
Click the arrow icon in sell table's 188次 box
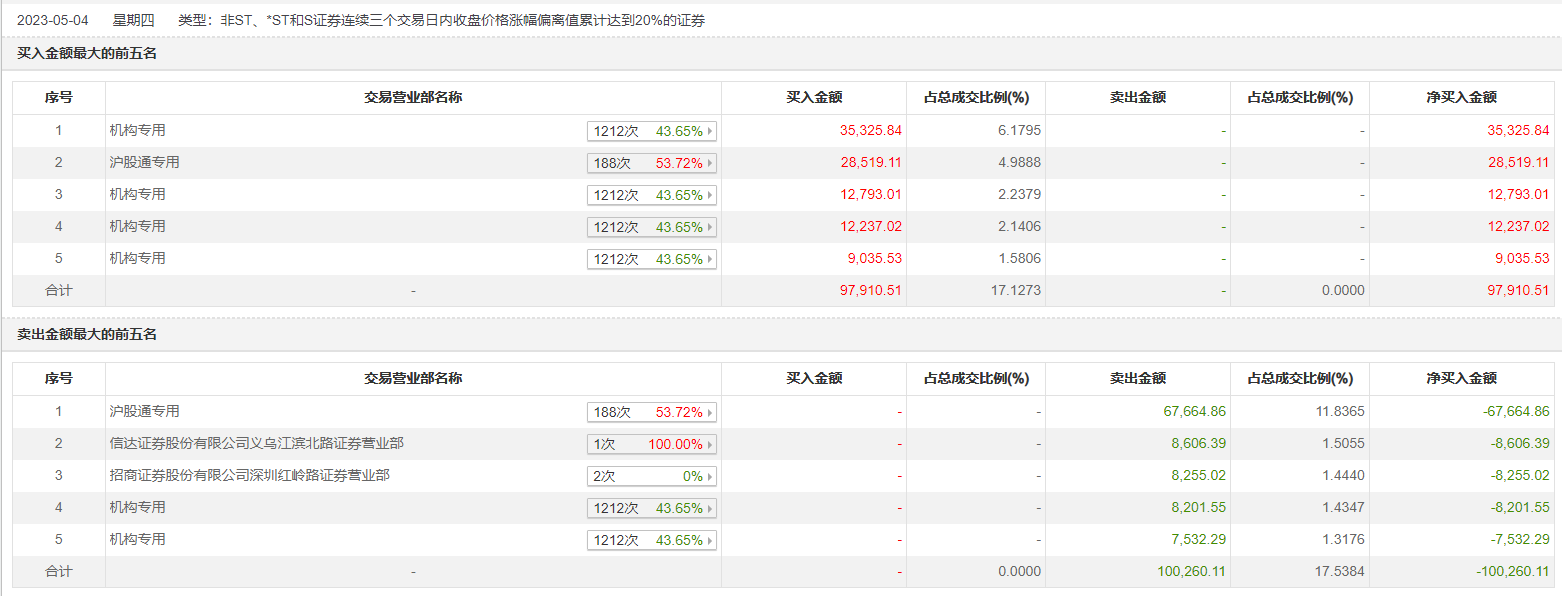click(x=710, y=412)
